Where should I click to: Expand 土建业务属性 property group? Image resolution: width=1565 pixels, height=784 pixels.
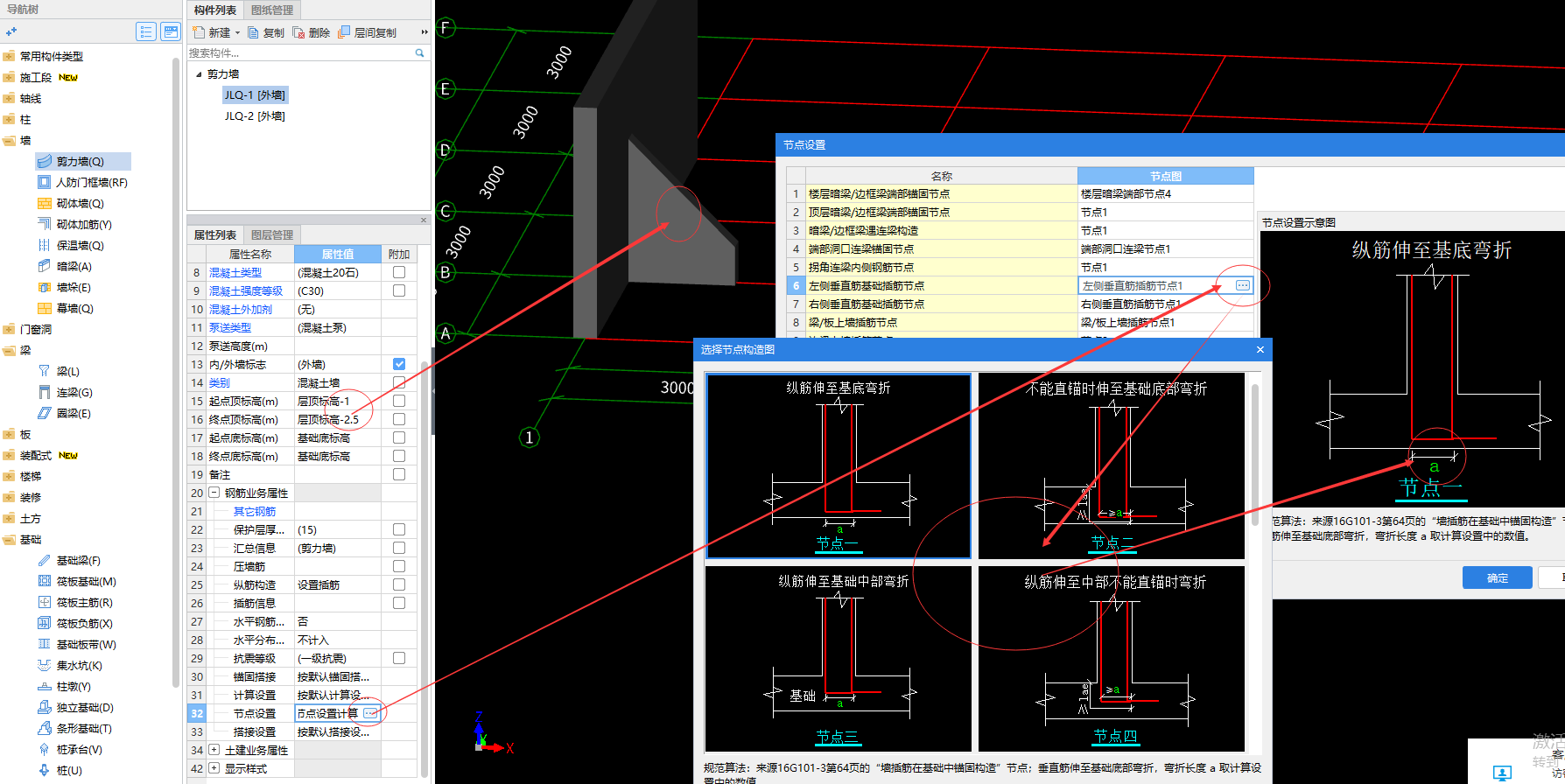pyautogui.click(x=214, y=750)
